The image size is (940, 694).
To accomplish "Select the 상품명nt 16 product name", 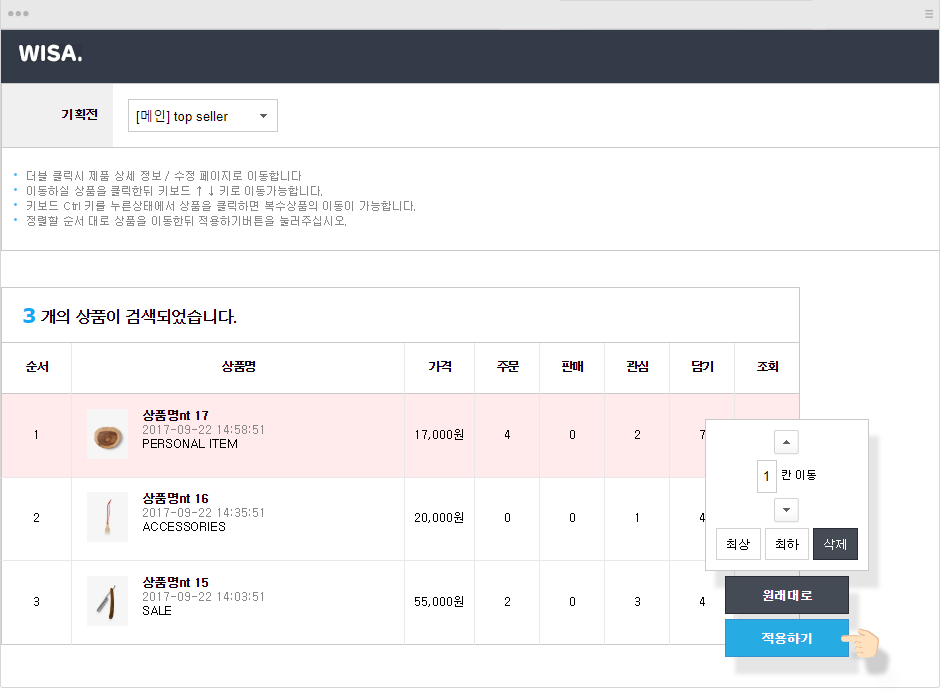I will [x=175, y=499].
